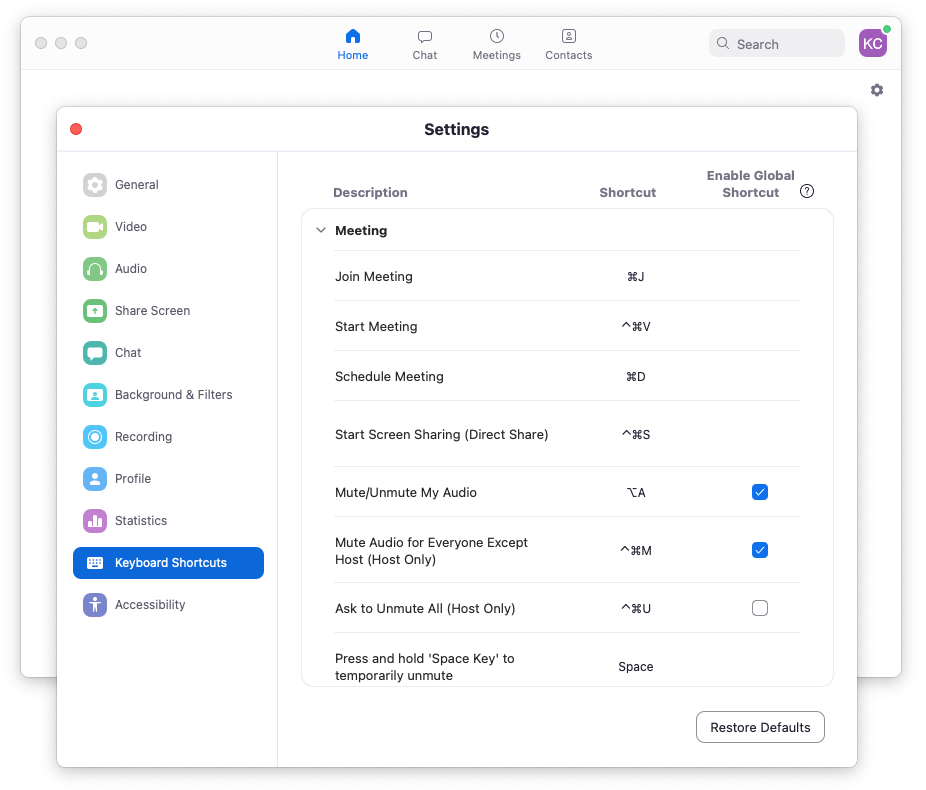Viewport: 926px width, 790px height.
Task: Open Share Screen settings icon
Action: (95, 311)
